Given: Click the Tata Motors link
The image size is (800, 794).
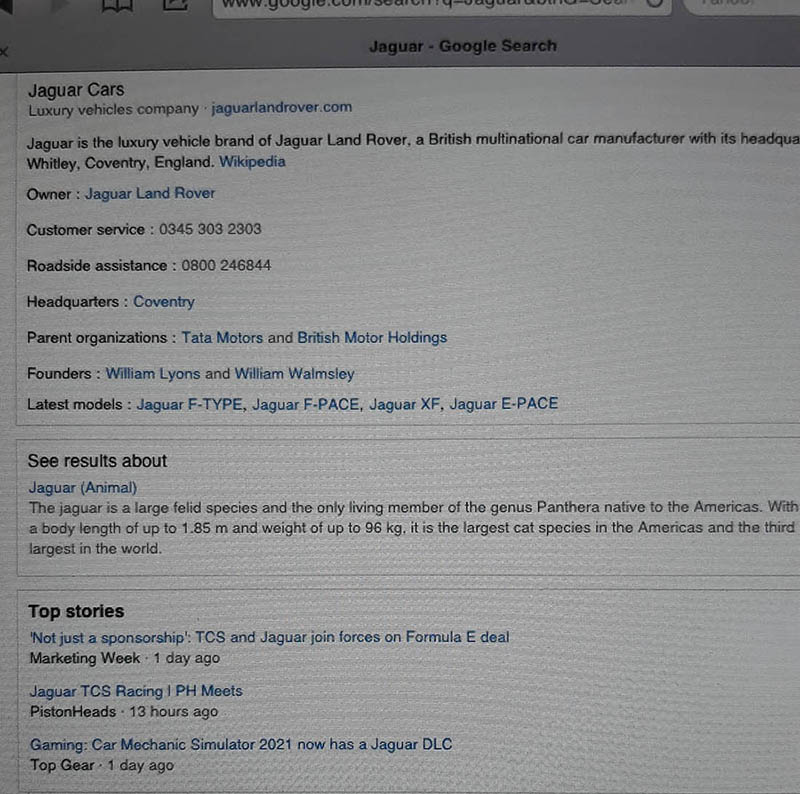Looking at the screenshot, I should tap(222, 337).
